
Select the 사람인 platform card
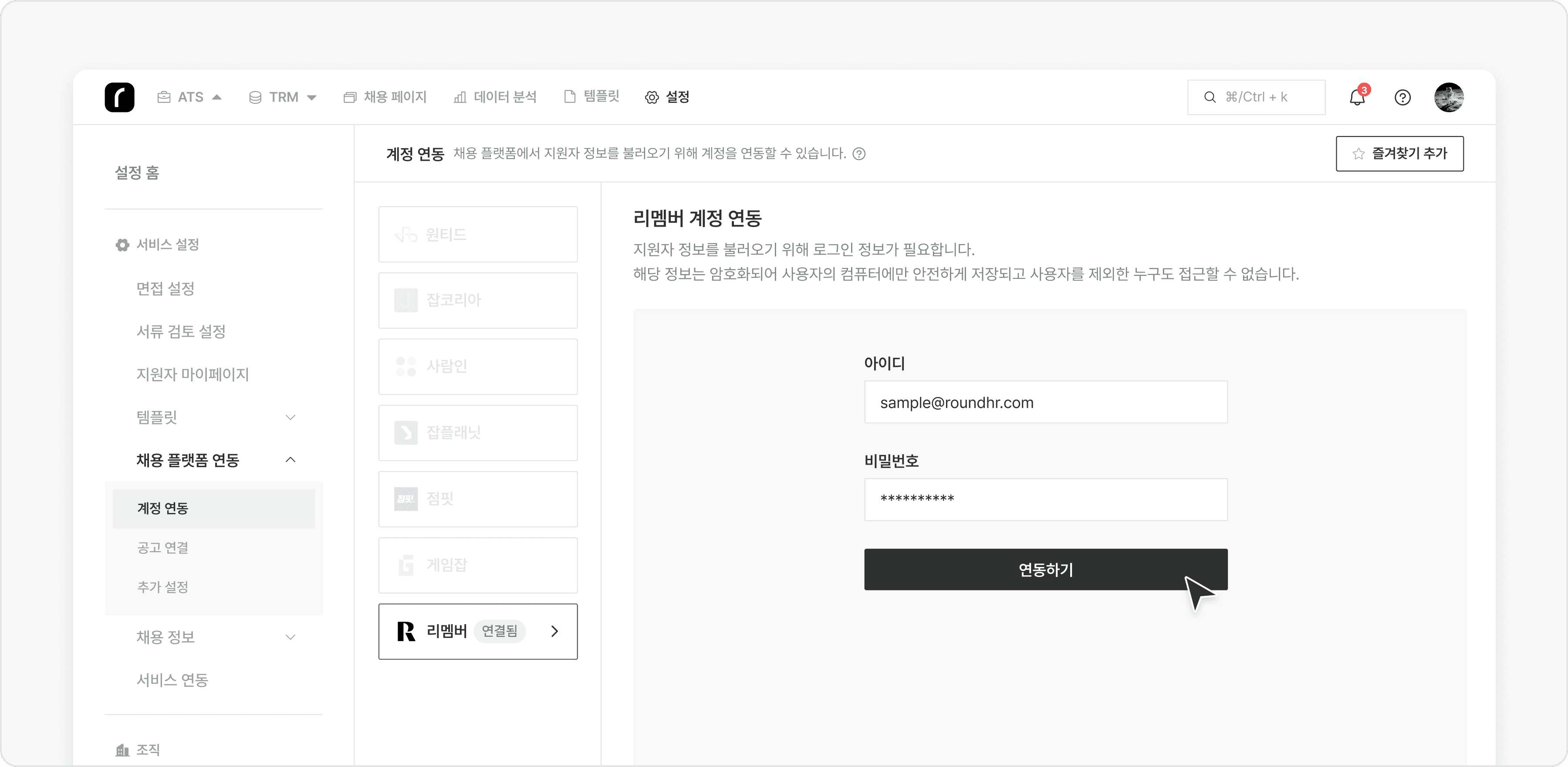478,366
